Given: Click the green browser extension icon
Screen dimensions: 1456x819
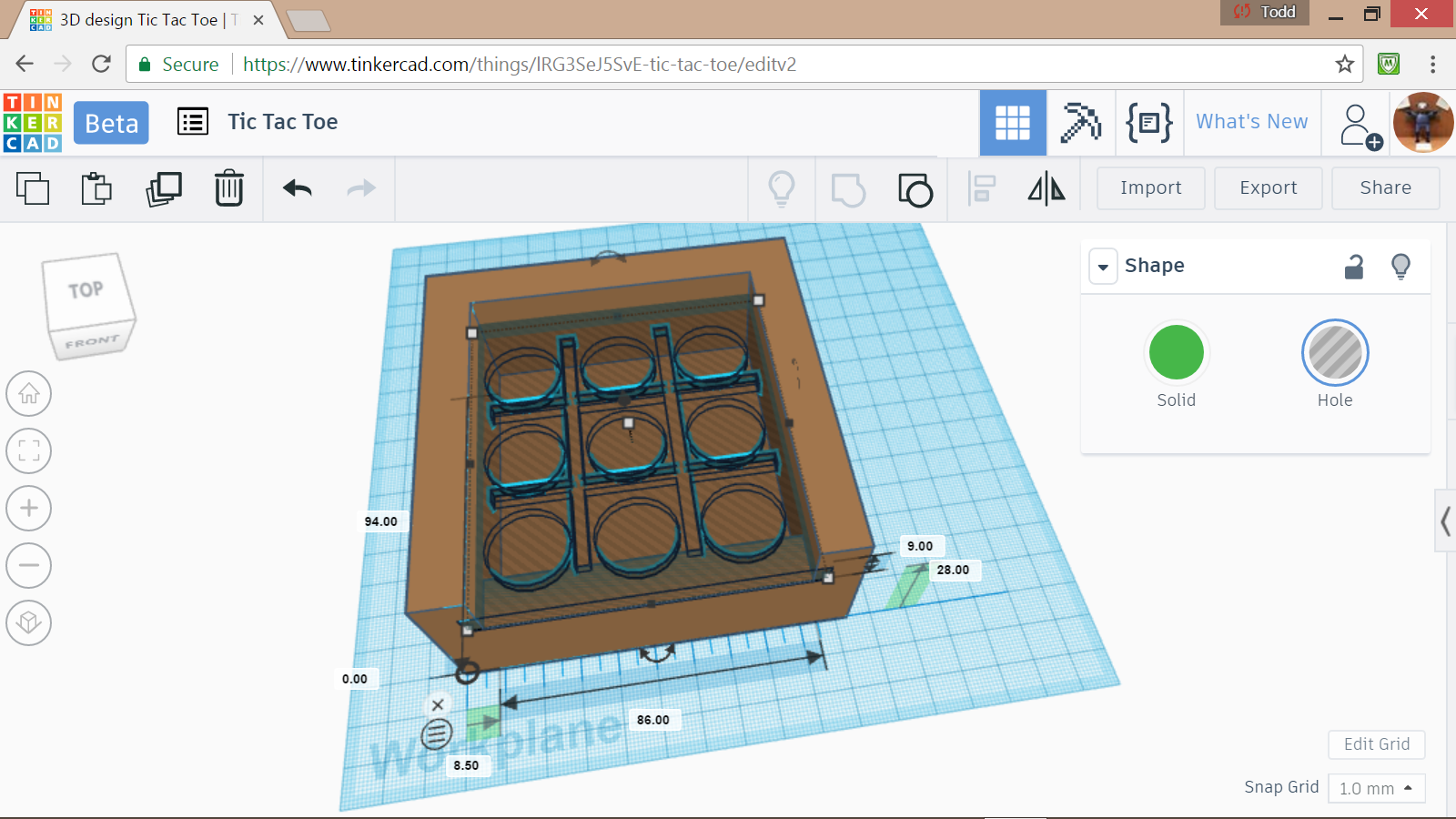Looking at the screenshot, I should [x=1389, y=64].
